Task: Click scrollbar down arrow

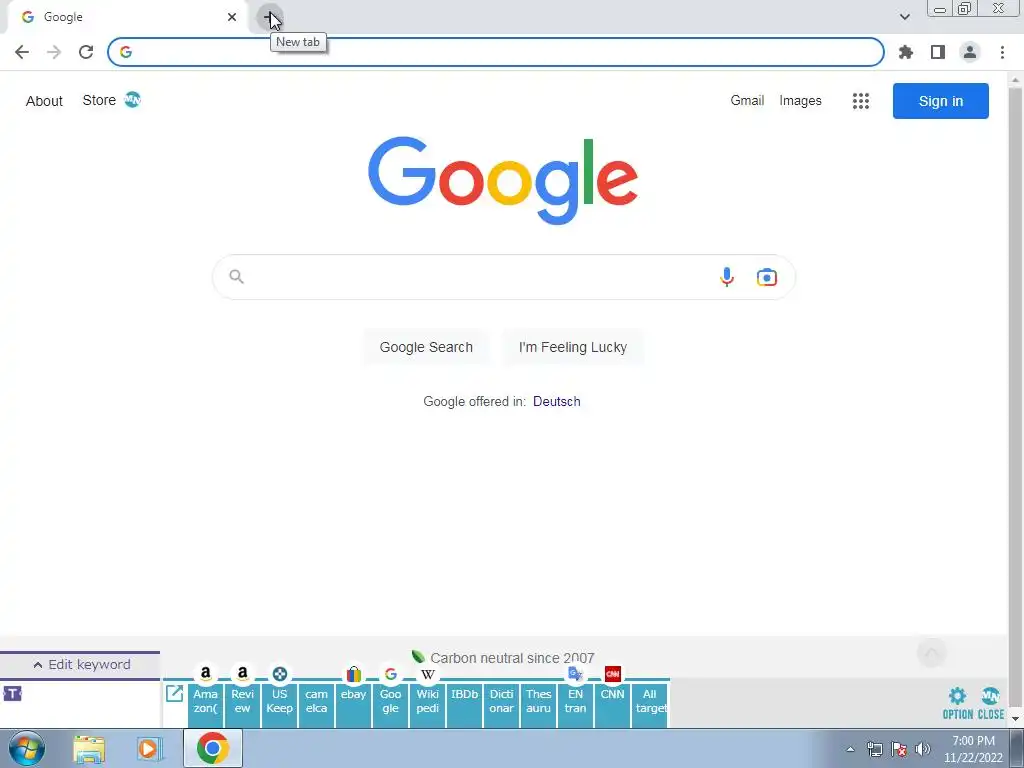Action: tap(1015, 718)
